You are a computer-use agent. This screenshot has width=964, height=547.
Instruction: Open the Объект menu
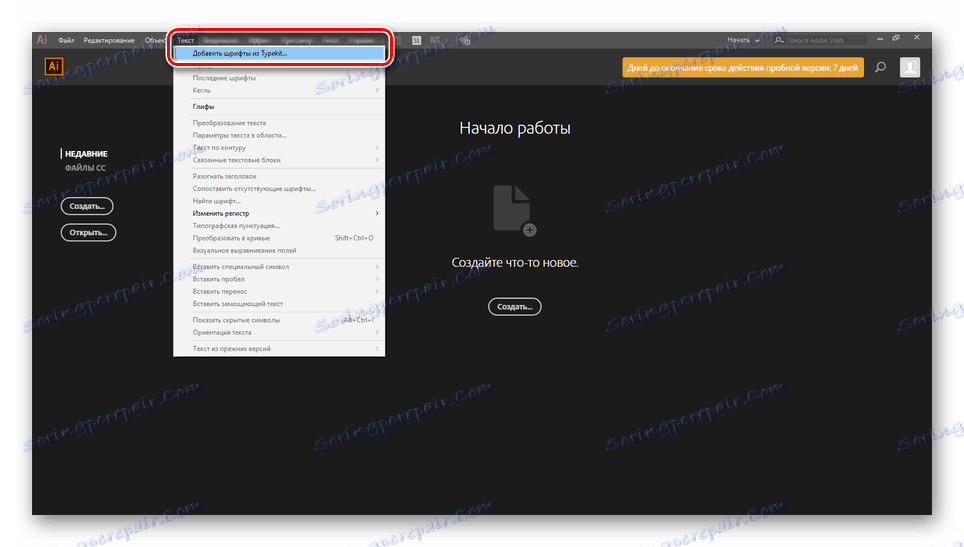[156, 41]
